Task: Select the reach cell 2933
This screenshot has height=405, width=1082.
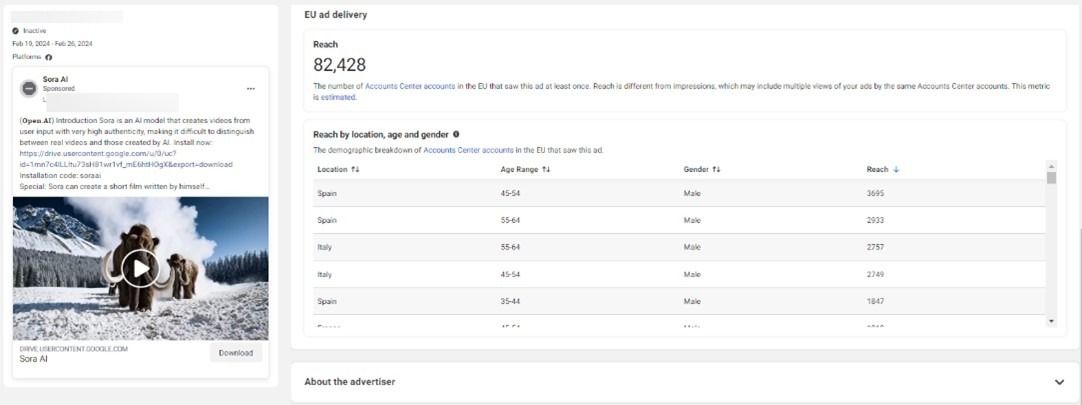Action: click(x=875, y=220)
